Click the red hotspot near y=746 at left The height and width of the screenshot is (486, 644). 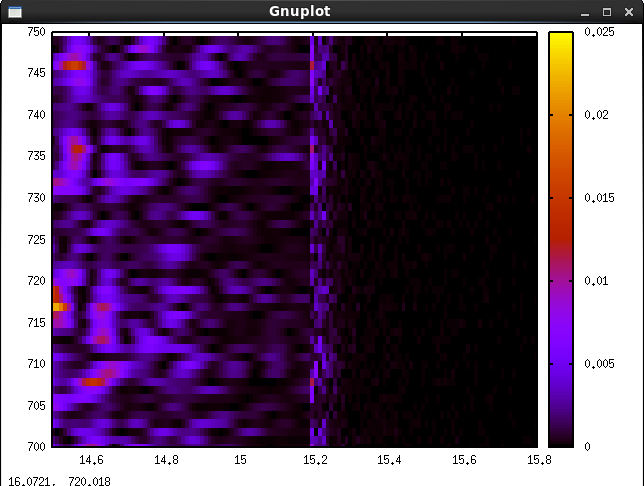pos(73,66)
